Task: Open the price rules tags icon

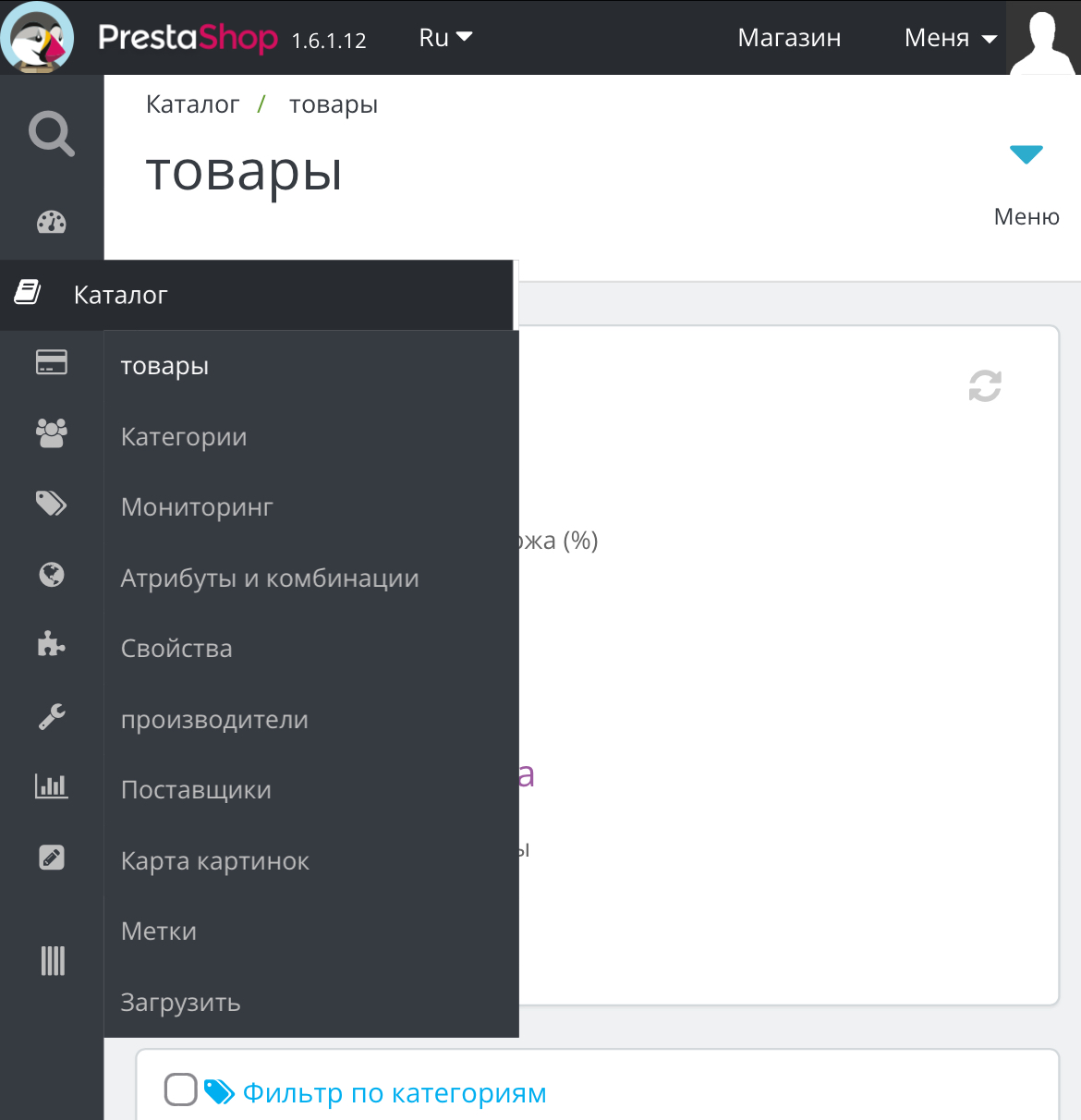Action: pos(52,504)
